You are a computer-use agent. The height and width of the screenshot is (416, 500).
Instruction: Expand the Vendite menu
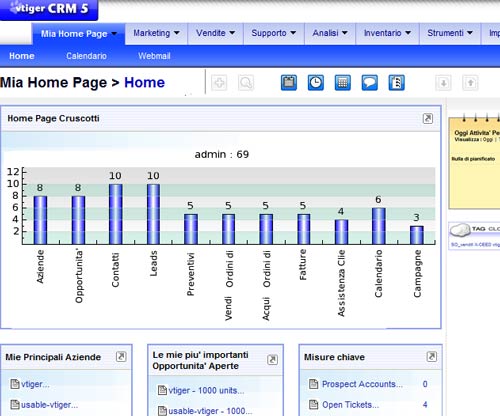pos(216,33)
